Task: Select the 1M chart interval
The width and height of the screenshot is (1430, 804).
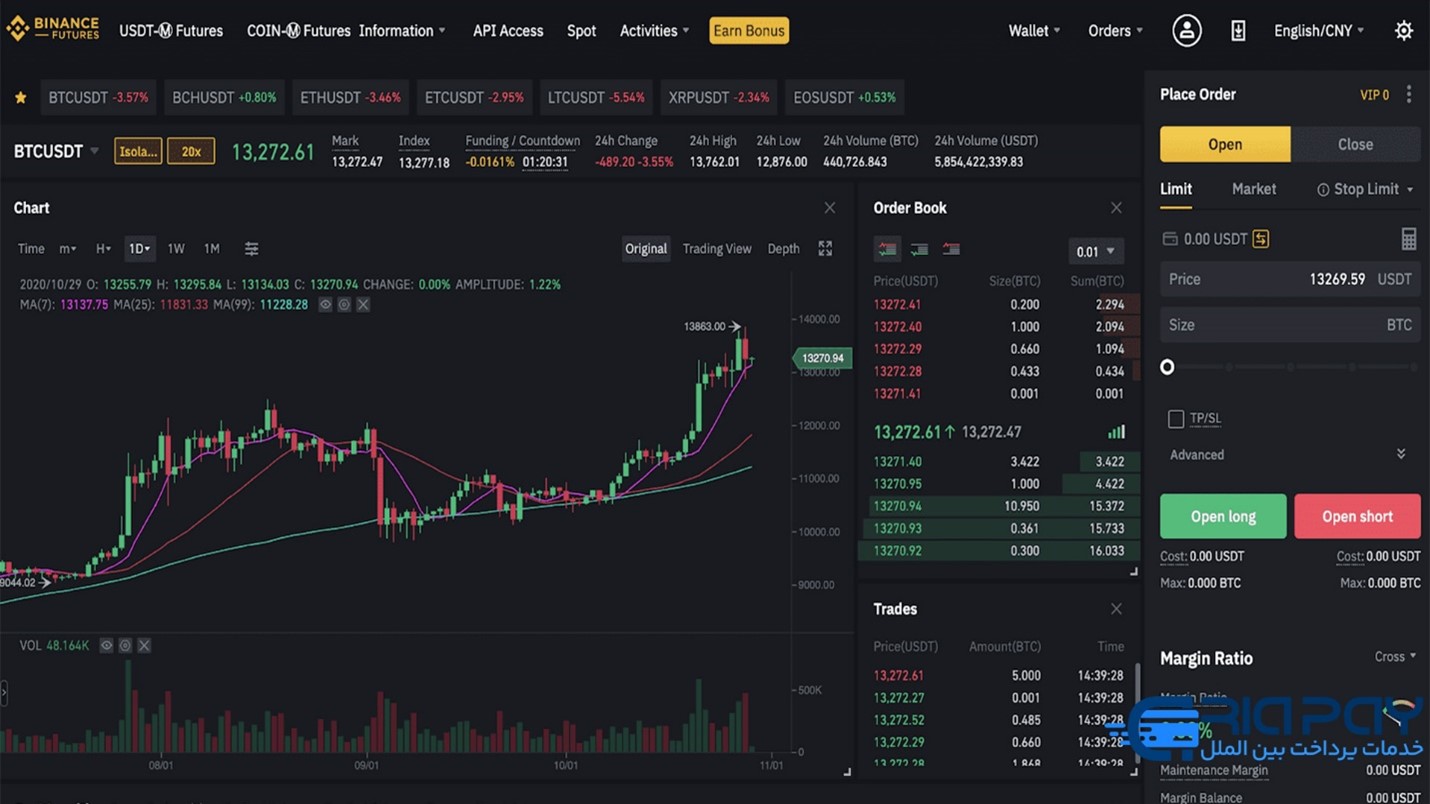Action: point(212,249)
